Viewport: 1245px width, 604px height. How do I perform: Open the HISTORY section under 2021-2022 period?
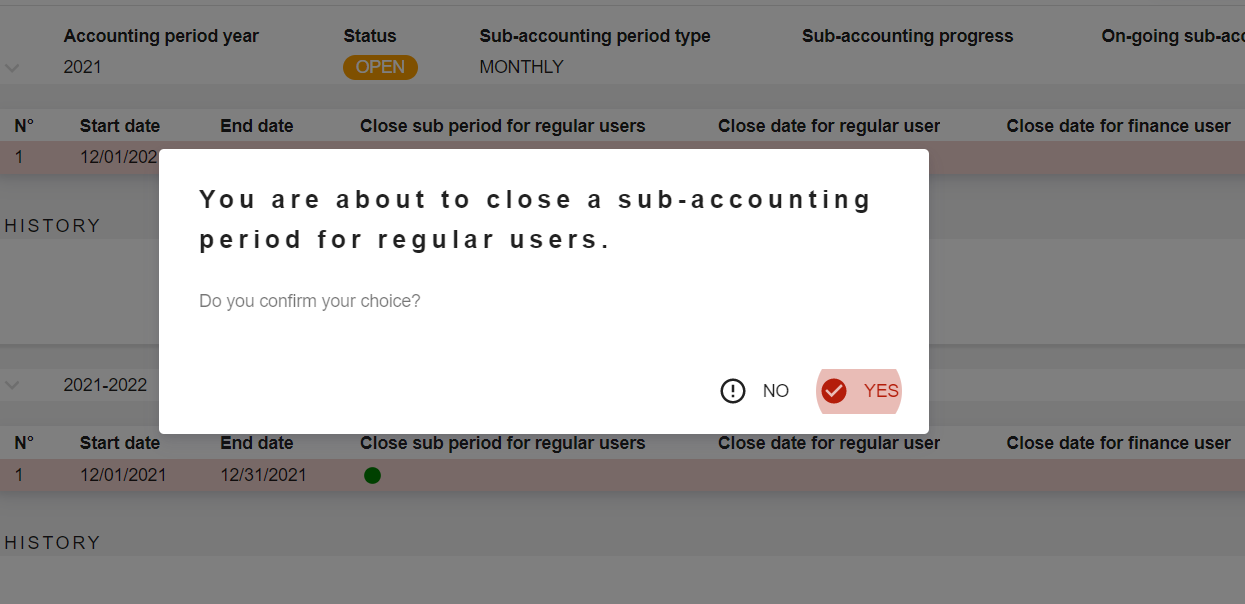[52, 543]
